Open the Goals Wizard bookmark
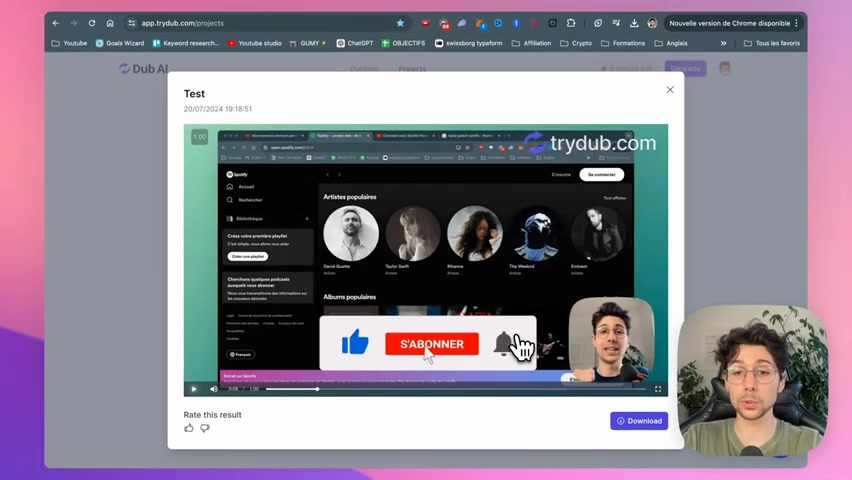Screen dimensions: 852x480 pyautogui.click(x=120, y=43)
